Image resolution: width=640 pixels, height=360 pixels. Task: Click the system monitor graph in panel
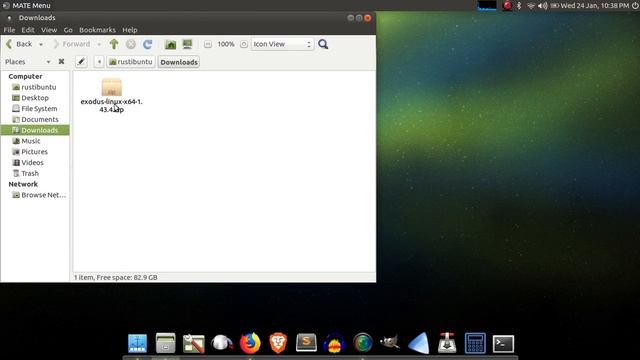pyautogui.click(x=487, y=5)
